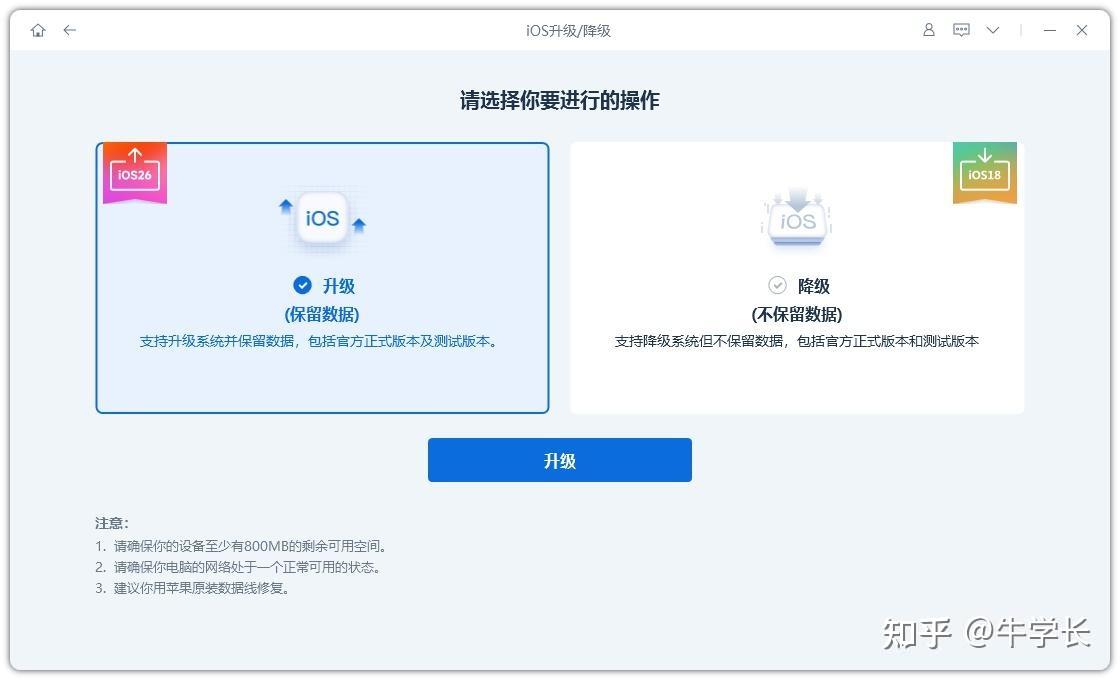Click the 支持升级系统并保留数据 description text
The height and width of the screenshot is (680, 1120).
pos(322,340)
